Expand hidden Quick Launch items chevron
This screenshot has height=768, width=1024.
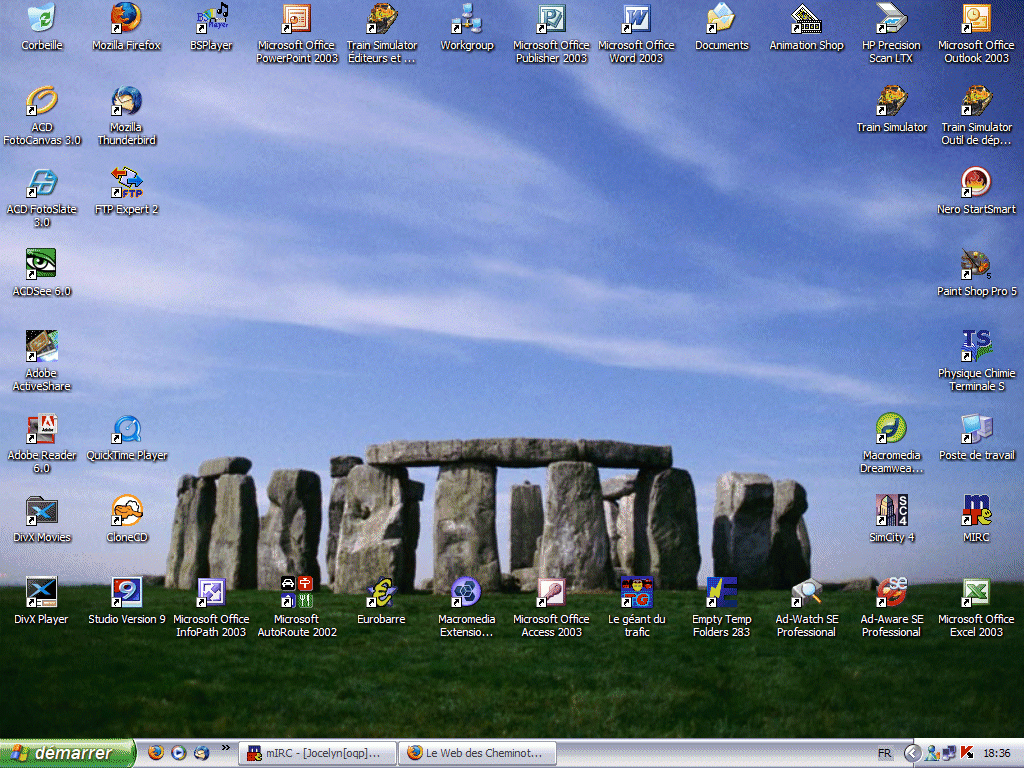coord(226,748)
